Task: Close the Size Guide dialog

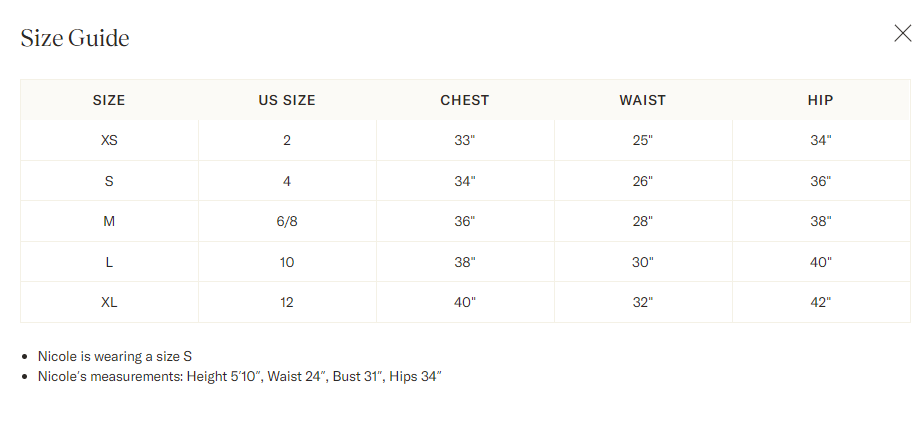Action: coord(903,34)
